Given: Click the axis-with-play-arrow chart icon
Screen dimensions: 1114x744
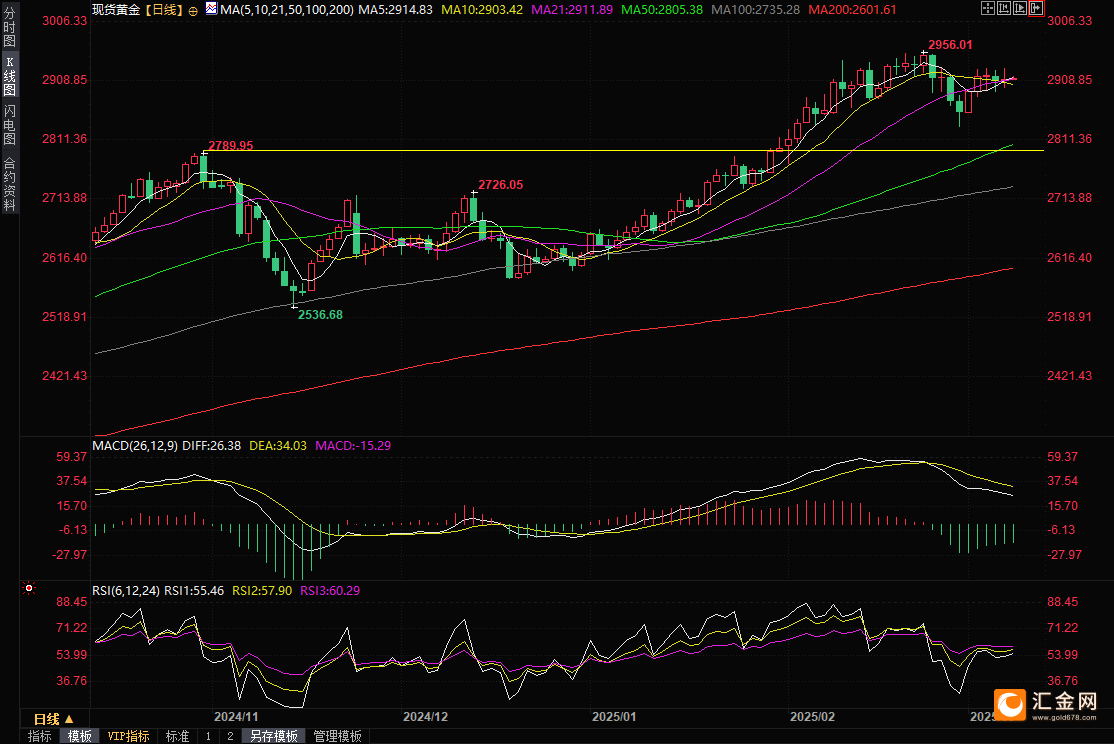Looking at the screenshot, I should tap(1020, 9).
